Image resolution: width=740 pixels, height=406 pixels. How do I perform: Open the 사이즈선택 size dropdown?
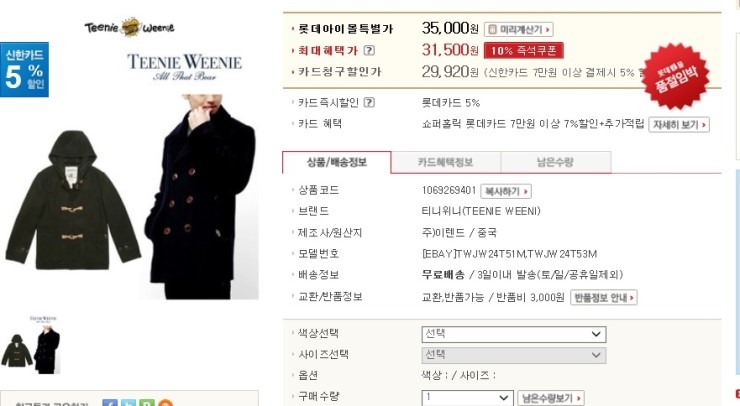click(x=513, y=355)
